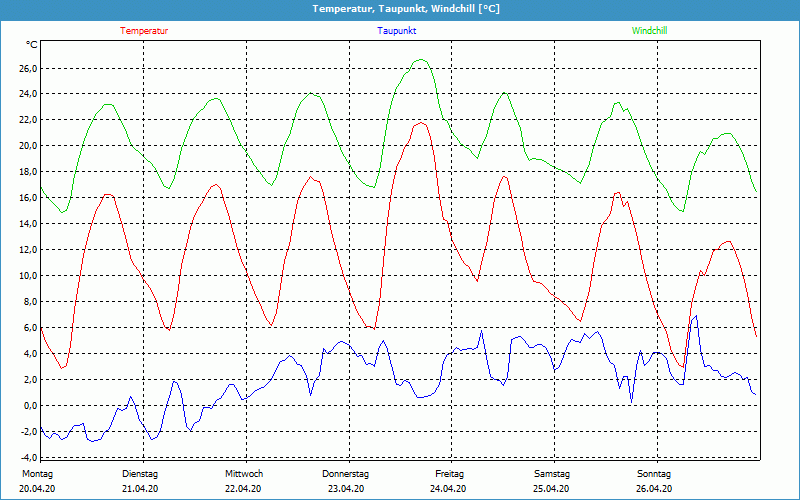This screenshot has height=500, width=800.
Task: Click the date 24.04.20
Action: click(448, 489)
